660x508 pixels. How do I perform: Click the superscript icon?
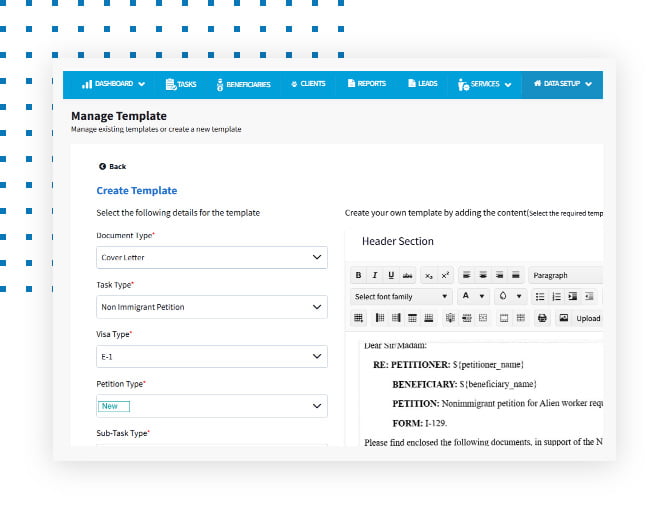click(445, 275)
